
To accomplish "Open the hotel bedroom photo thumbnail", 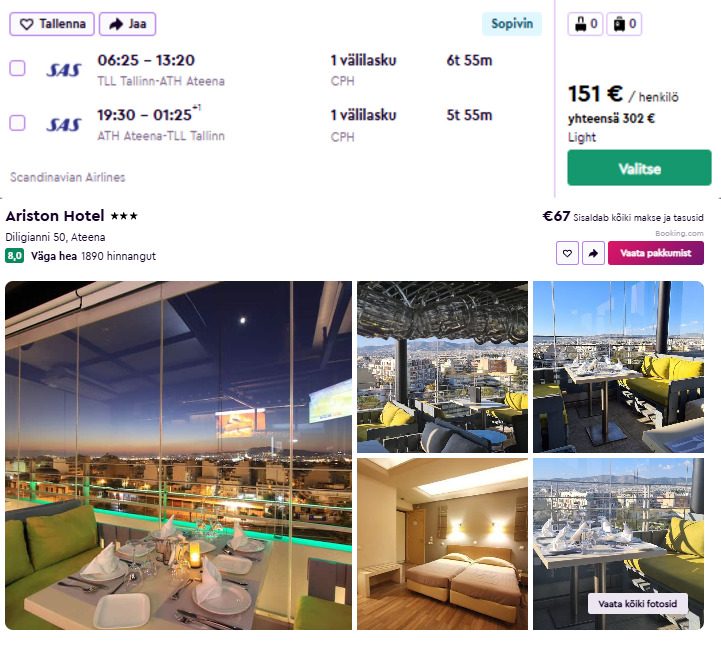I will pyautogui.click(x=442, y=544).
